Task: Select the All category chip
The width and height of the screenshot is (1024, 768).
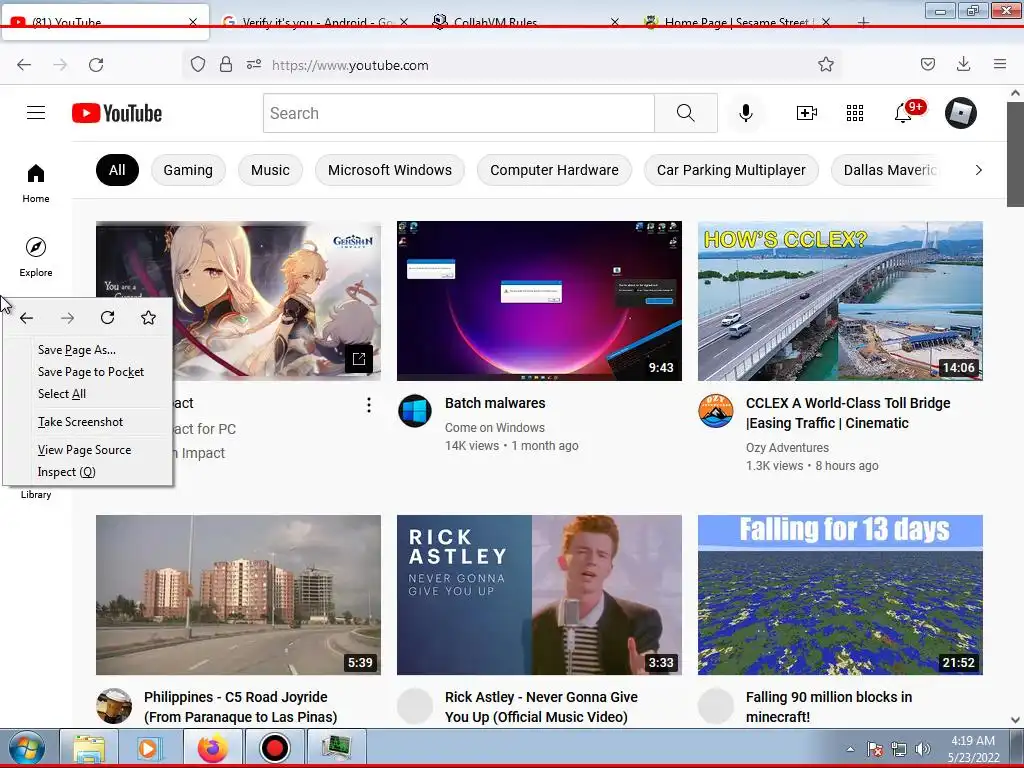Action: 118,170
